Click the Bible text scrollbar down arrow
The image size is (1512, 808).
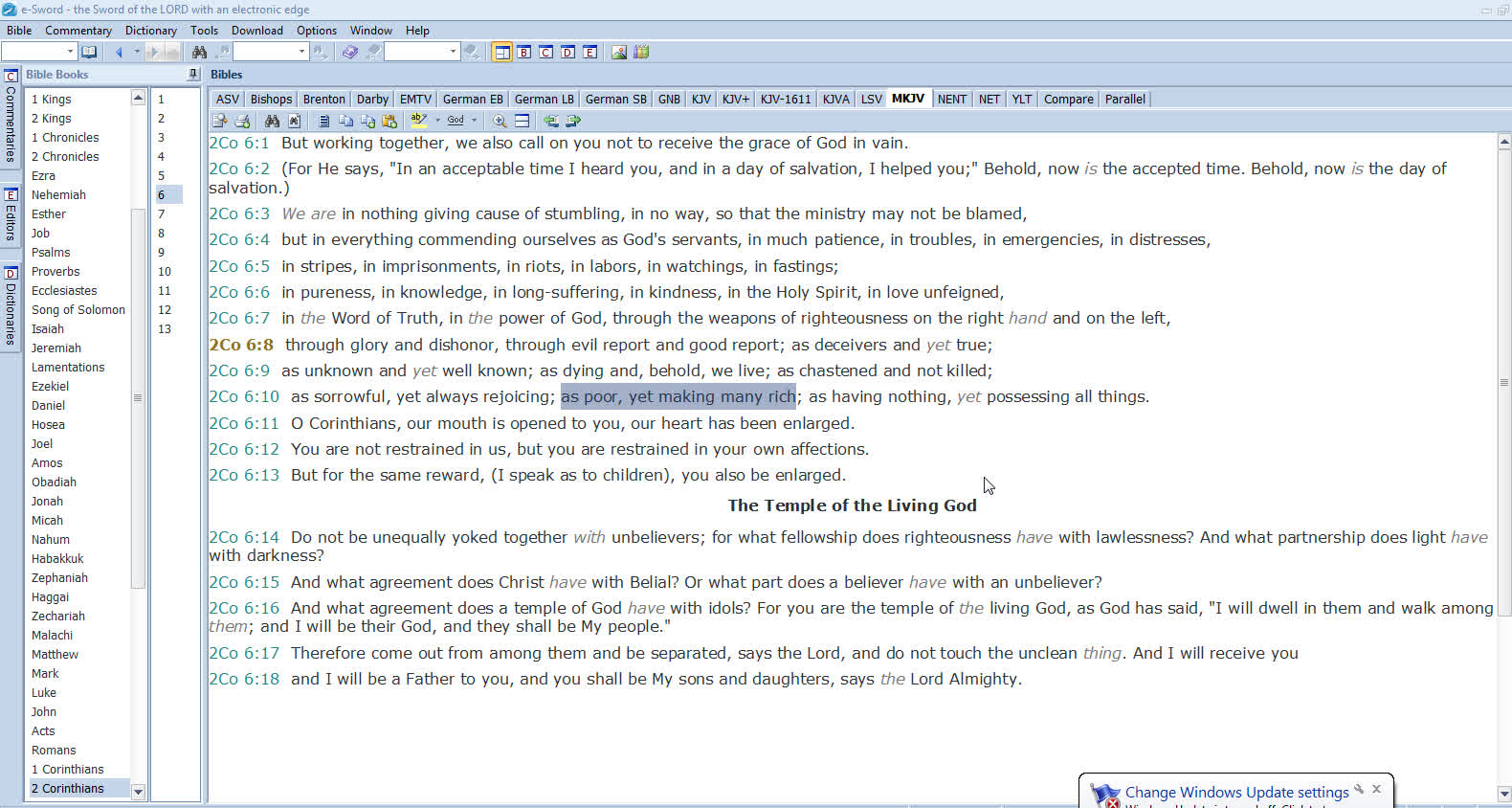pyautogui.click(x=1503, y=794)
